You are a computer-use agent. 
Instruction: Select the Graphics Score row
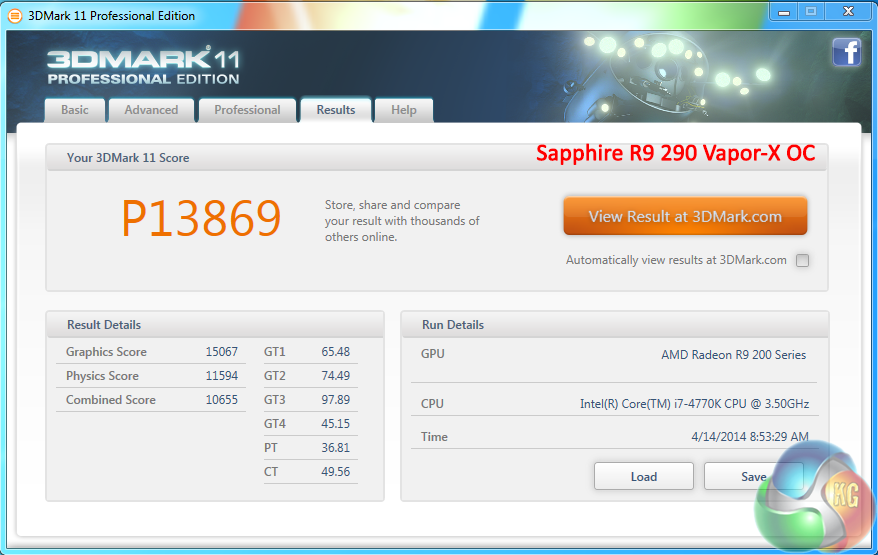click(x=151, y=352)
